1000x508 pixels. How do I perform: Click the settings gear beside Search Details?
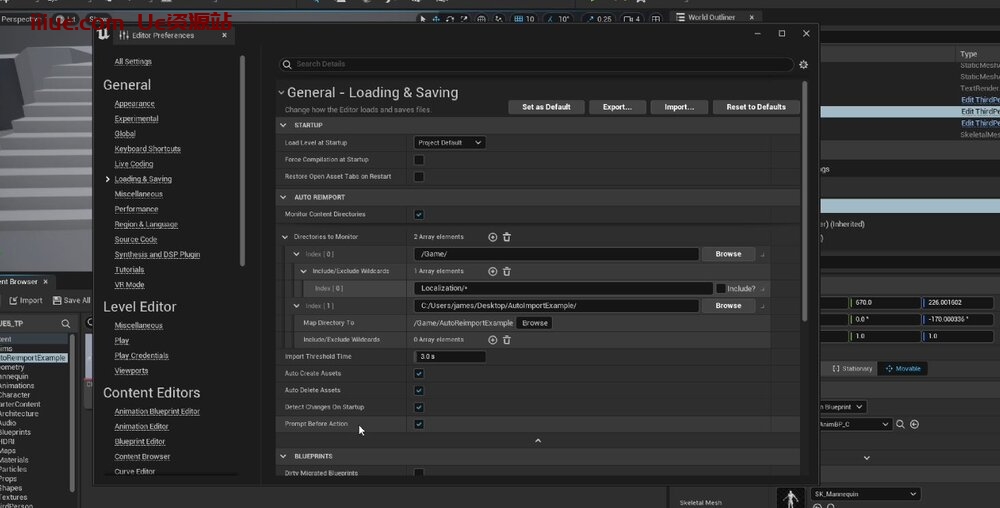[x=803, y=64]
